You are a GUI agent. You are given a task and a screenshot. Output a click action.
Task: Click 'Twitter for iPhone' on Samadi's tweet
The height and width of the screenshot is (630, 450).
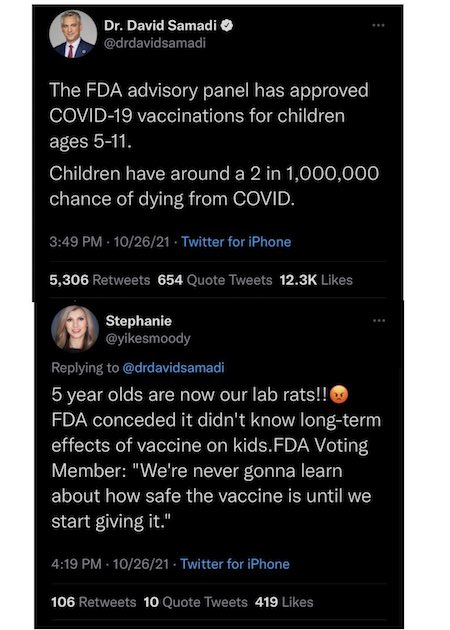tap(236, 242)
